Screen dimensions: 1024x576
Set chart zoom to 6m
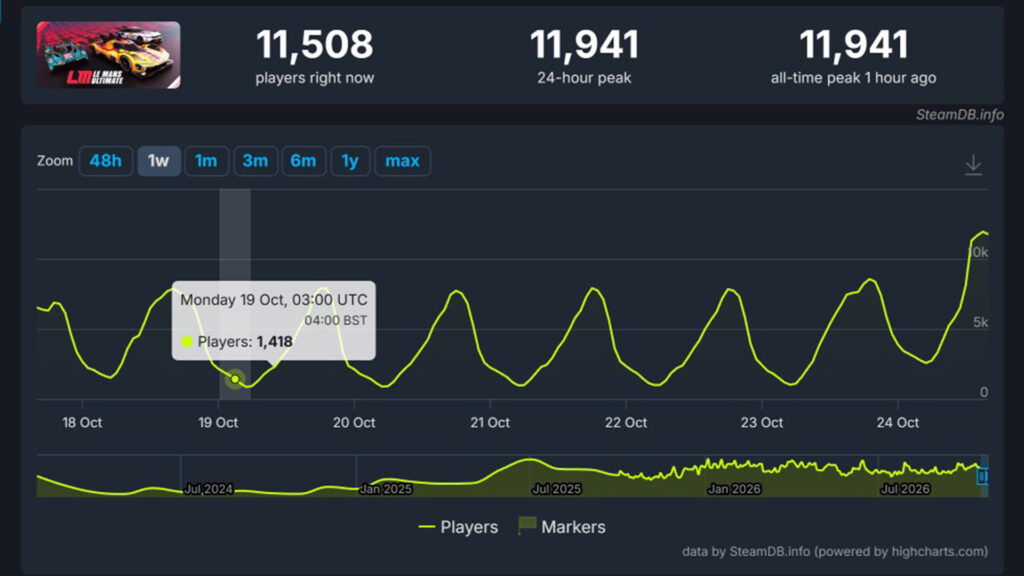pos(304,161)
